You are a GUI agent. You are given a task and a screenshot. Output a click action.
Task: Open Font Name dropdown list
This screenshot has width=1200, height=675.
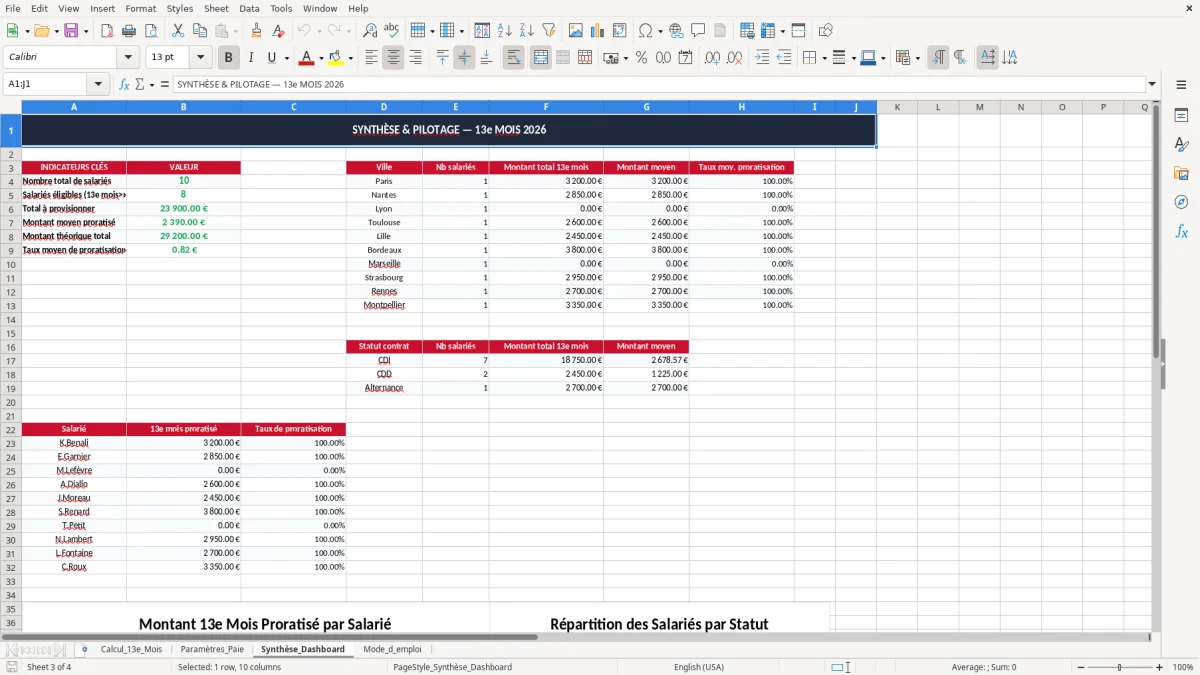point(128,57)
